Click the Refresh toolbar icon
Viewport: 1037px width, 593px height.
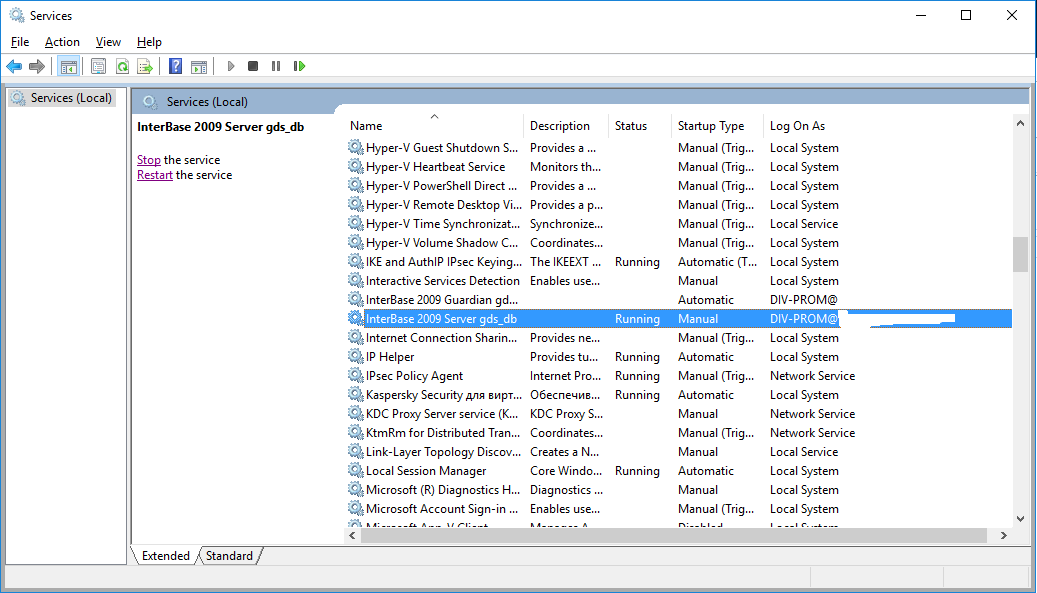coord(122,66)
